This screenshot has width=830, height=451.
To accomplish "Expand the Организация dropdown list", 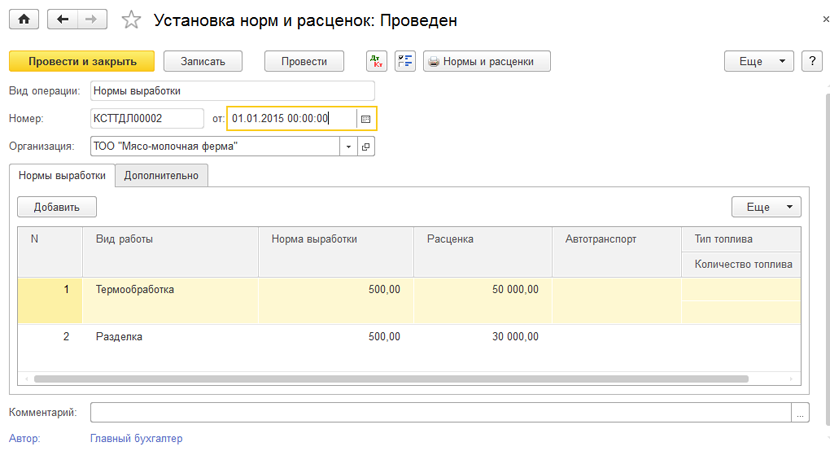I will coord(348,147).
